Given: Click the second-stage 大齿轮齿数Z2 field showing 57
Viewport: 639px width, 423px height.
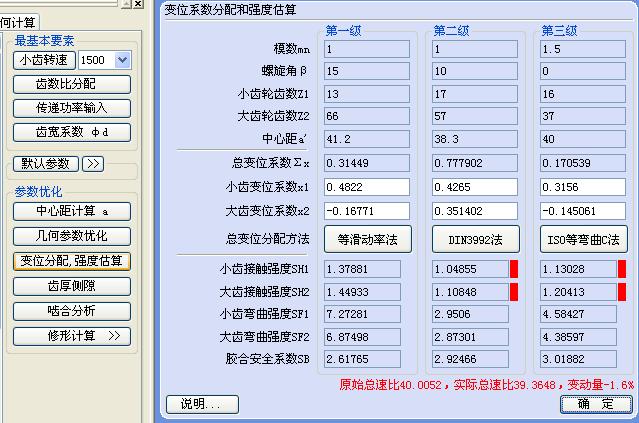Looking at the screenshot, I should [475, 116].
